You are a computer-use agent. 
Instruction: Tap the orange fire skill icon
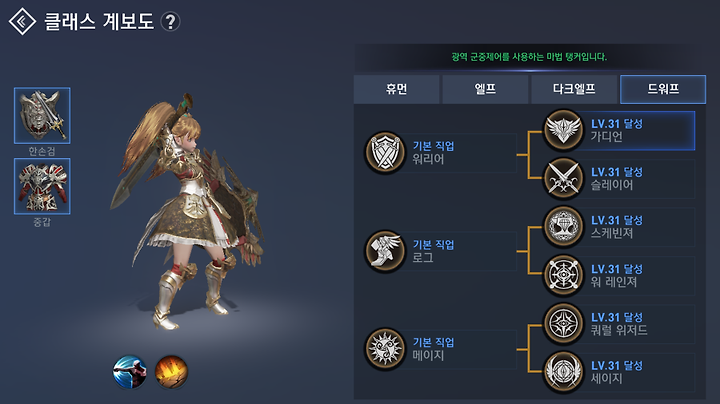coord(171,371)
